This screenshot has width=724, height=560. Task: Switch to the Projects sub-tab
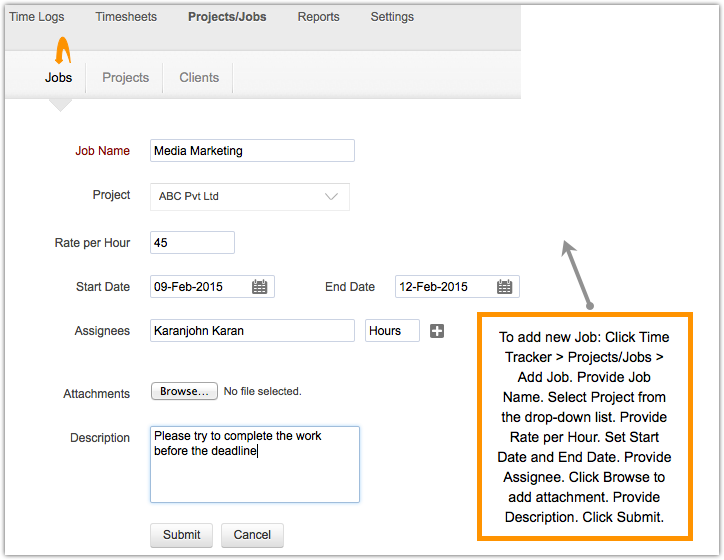126,78
